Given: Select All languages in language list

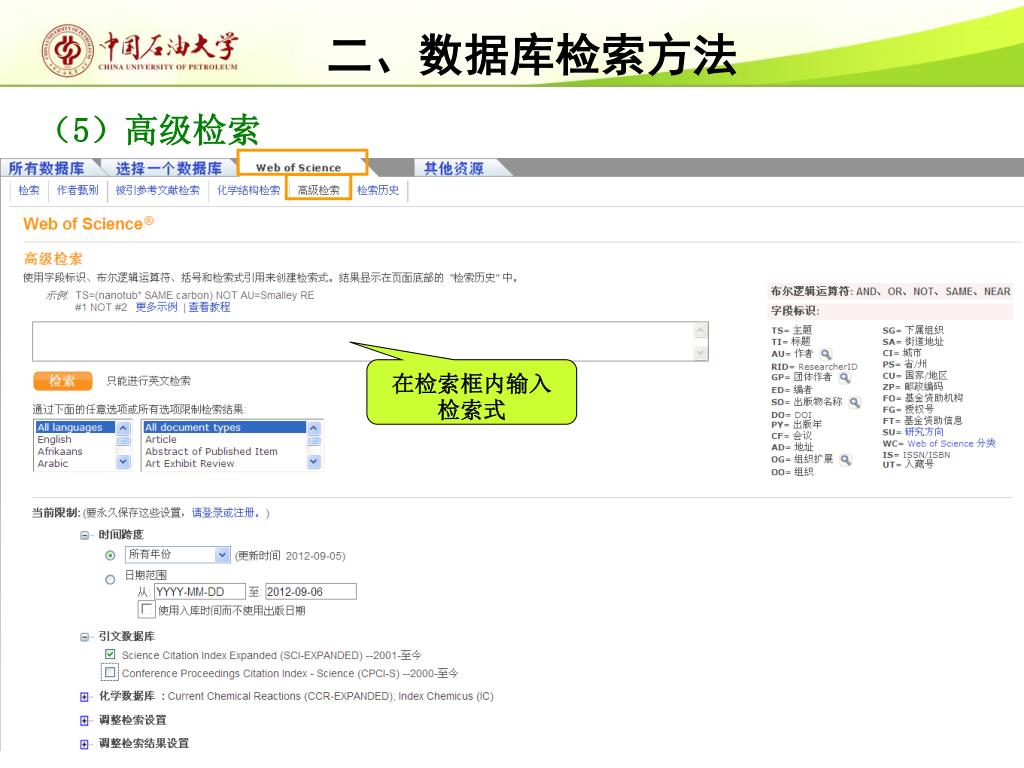Looking at the screenshot, I should click(x=76, y=428).
